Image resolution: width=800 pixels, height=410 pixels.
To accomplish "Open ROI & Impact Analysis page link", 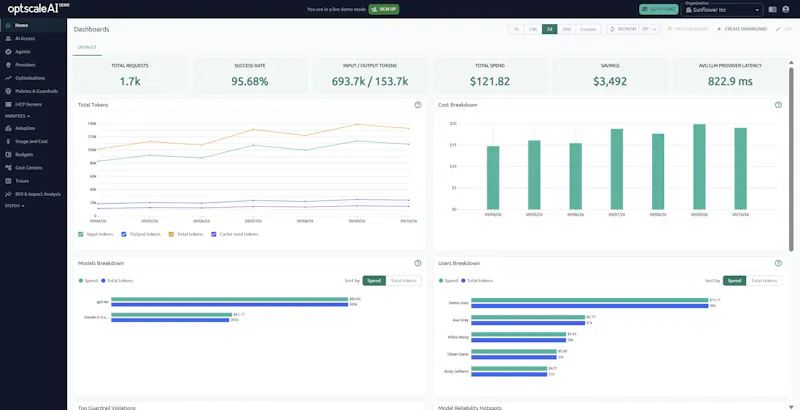I will click(x=38, y=194).
